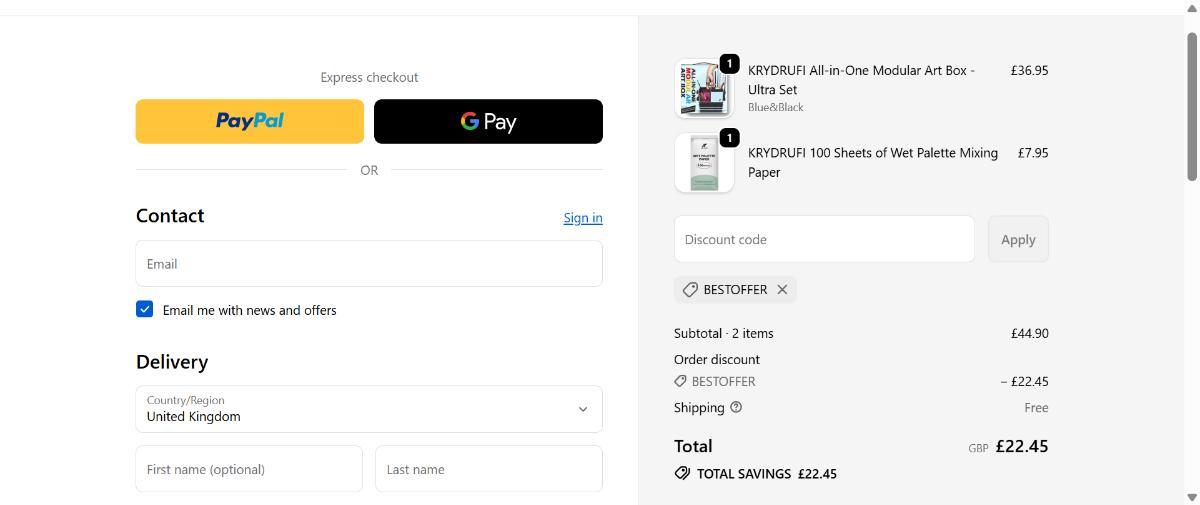
Task: Remove the BESTOFFER discount code tag
Action: click(x=782, y=290)
